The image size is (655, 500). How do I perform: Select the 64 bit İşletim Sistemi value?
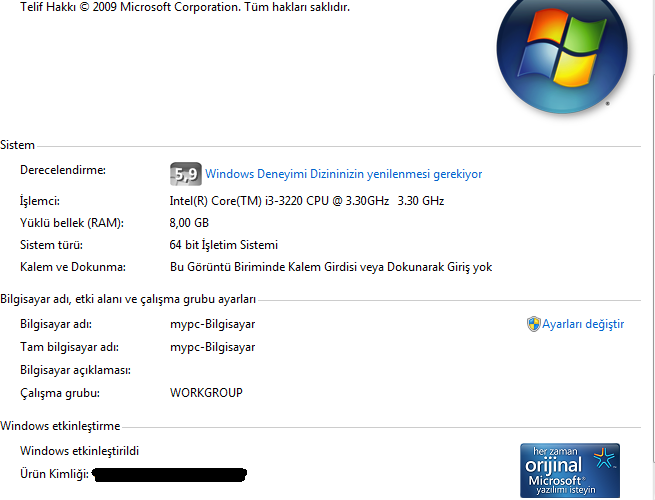pos(223,244)
